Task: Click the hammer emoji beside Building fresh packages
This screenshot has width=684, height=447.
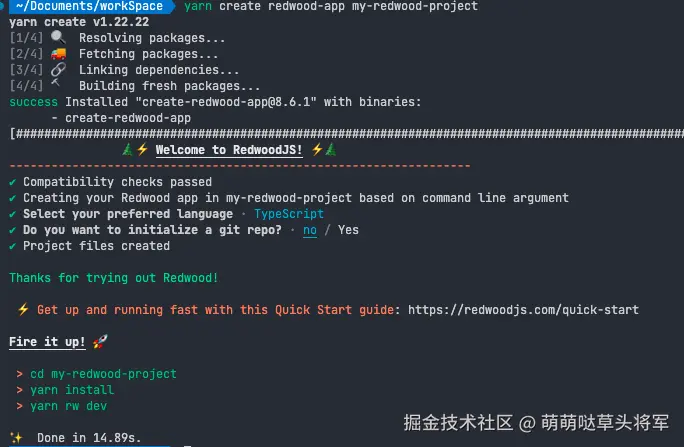Action: (x=58, y=86)
